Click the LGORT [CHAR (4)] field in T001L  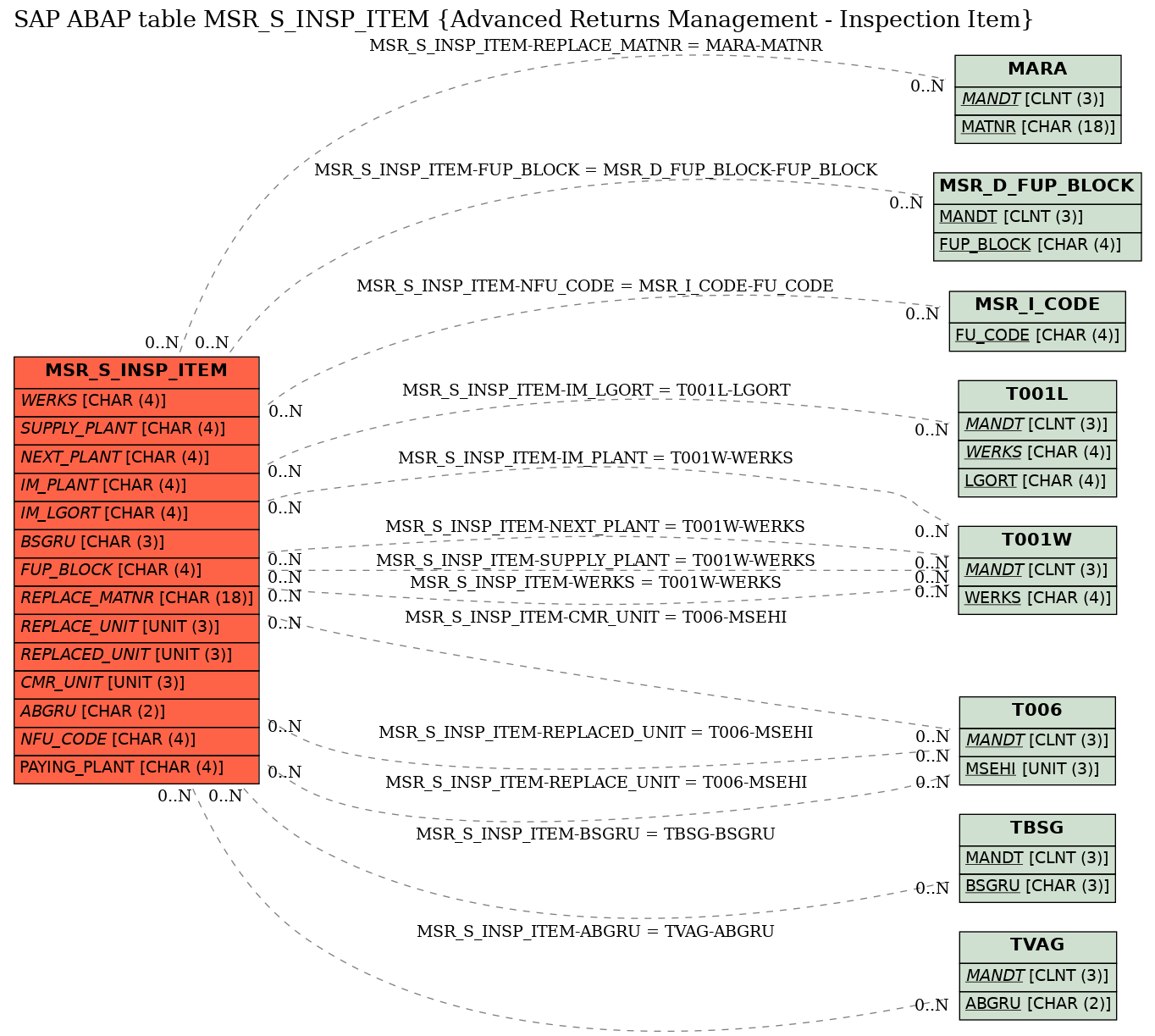(1037, 481)
